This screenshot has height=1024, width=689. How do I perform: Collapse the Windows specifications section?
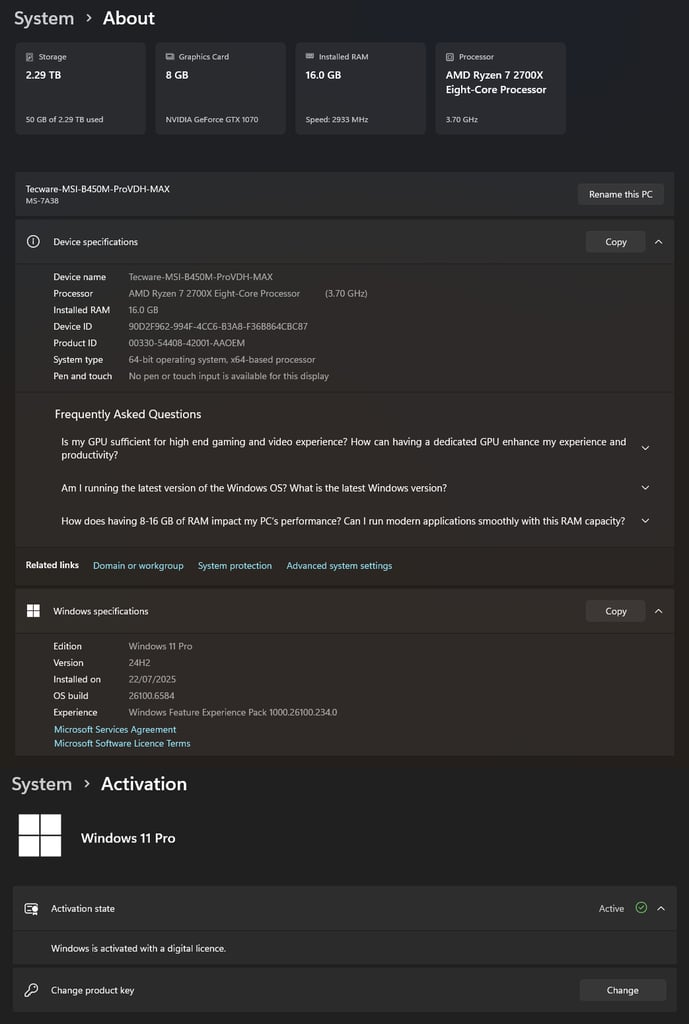pyautogui.click(x=658, y=611)
